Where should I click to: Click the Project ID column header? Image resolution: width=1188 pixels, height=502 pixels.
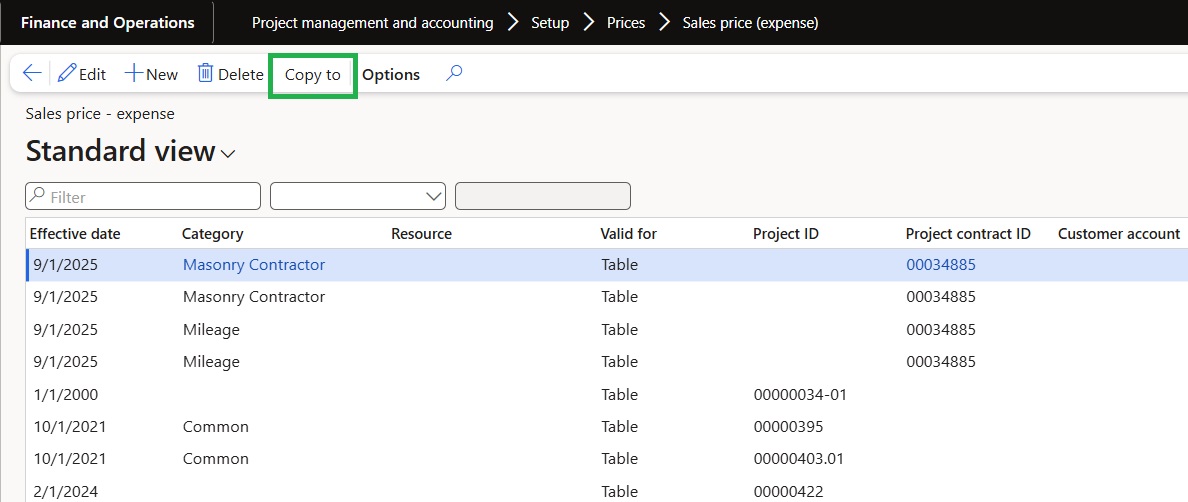785,234
